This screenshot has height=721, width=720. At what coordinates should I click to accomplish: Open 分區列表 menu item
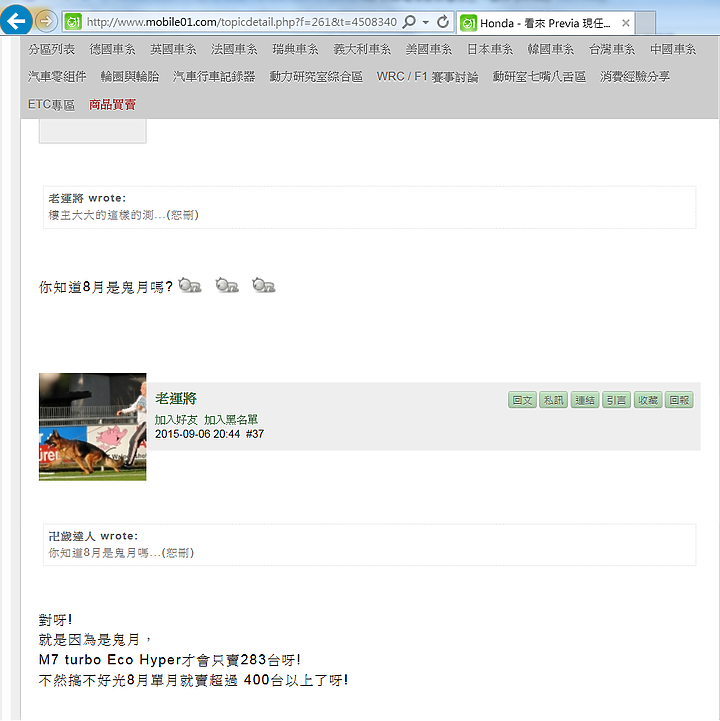[51, 49]
